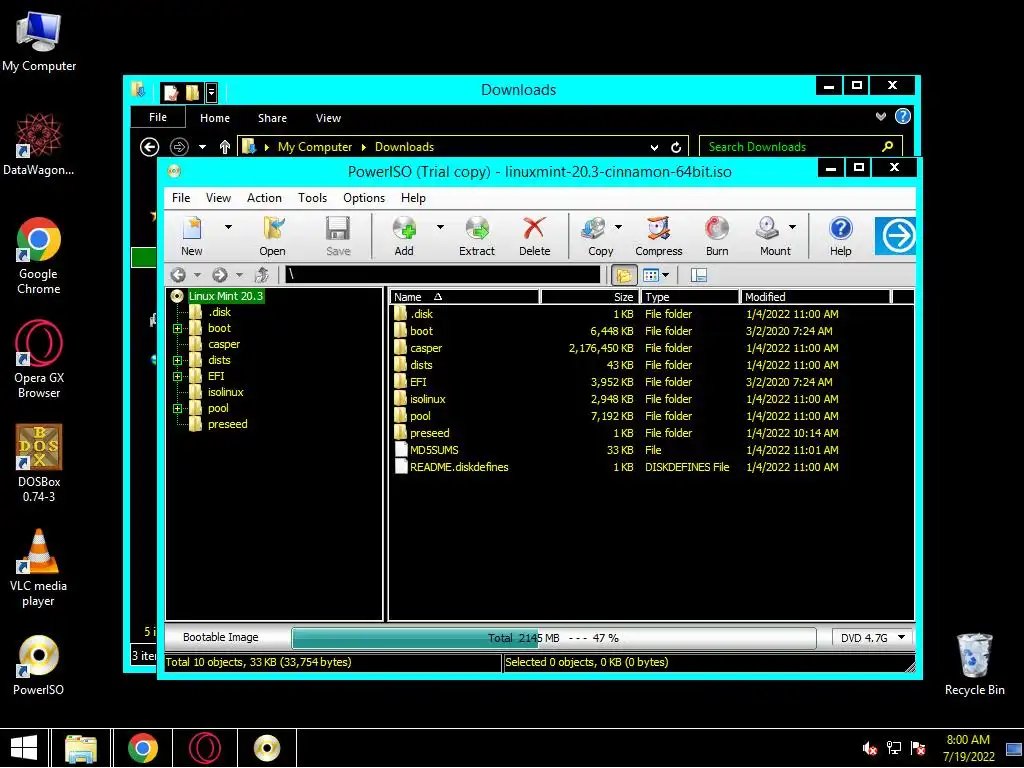Select the Recycle Bin desktop icon
The height and width of the screenshot is (768, 1024).
coord(974,664)
